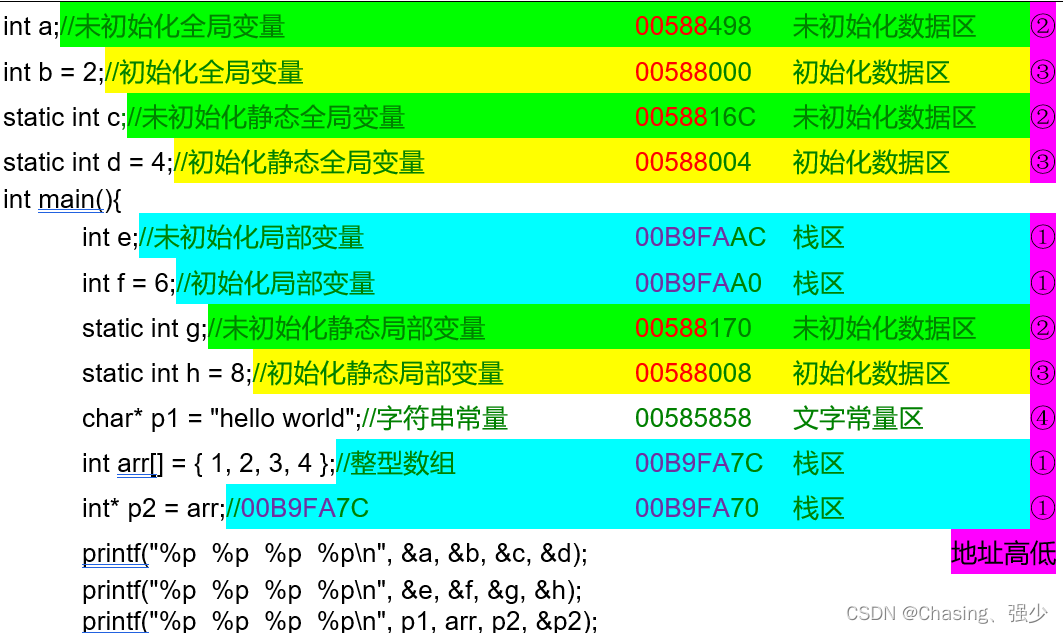
Task: Click the 初始化数据区 label beside static int d
Action: click(872, 162)
